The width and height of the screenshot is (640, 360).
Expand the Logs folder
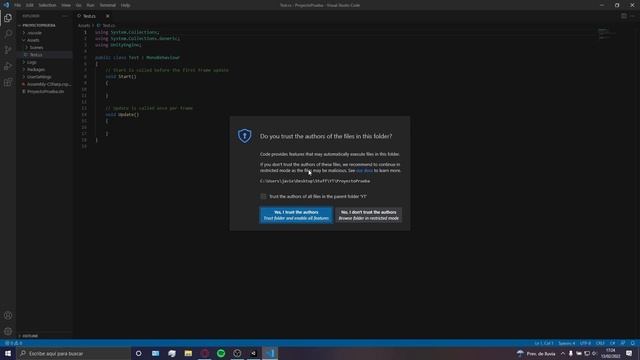tap(32, 62)
